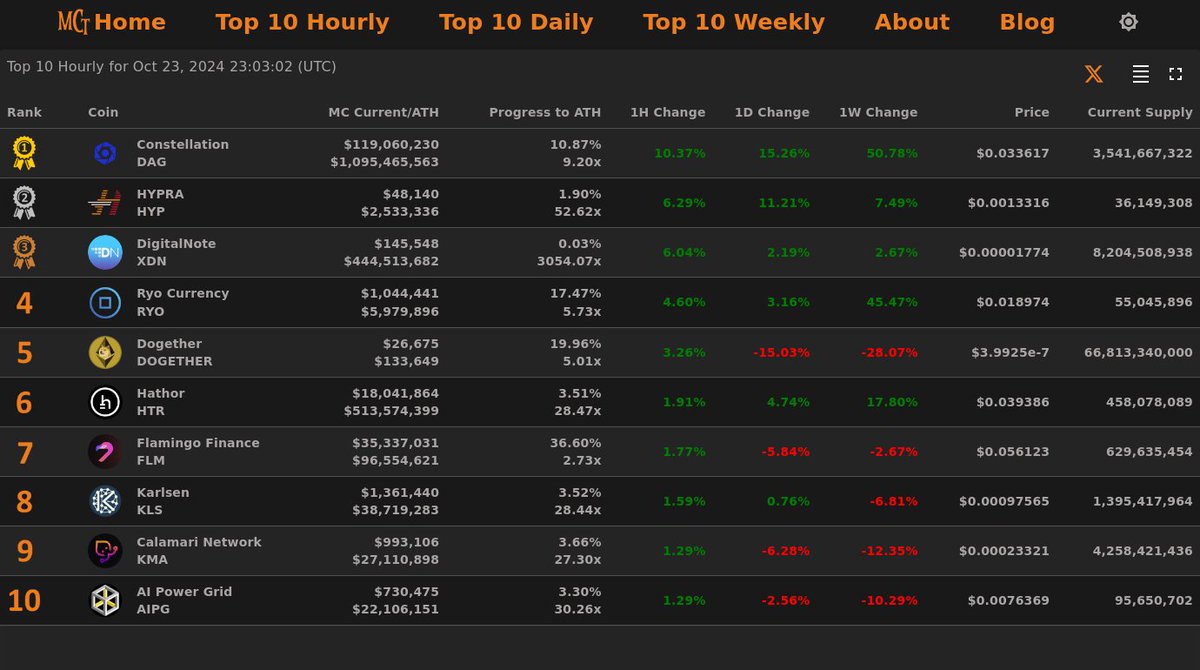
Task: Click Constellation's 50.78% 1W change
Action: (891, 153)
